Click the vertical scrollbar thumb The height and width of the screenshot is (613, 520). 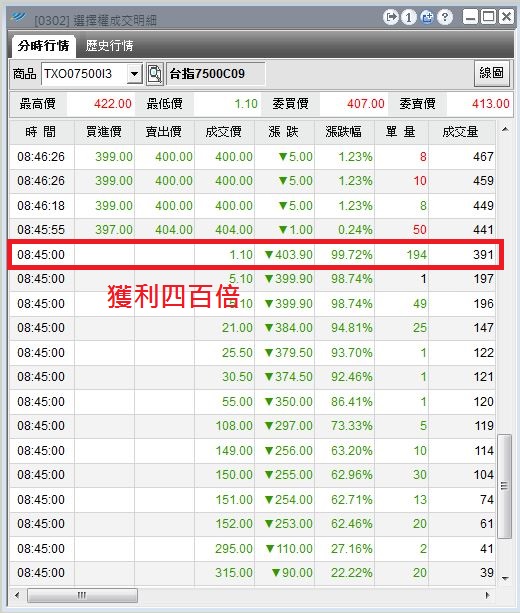coord(504,486)
